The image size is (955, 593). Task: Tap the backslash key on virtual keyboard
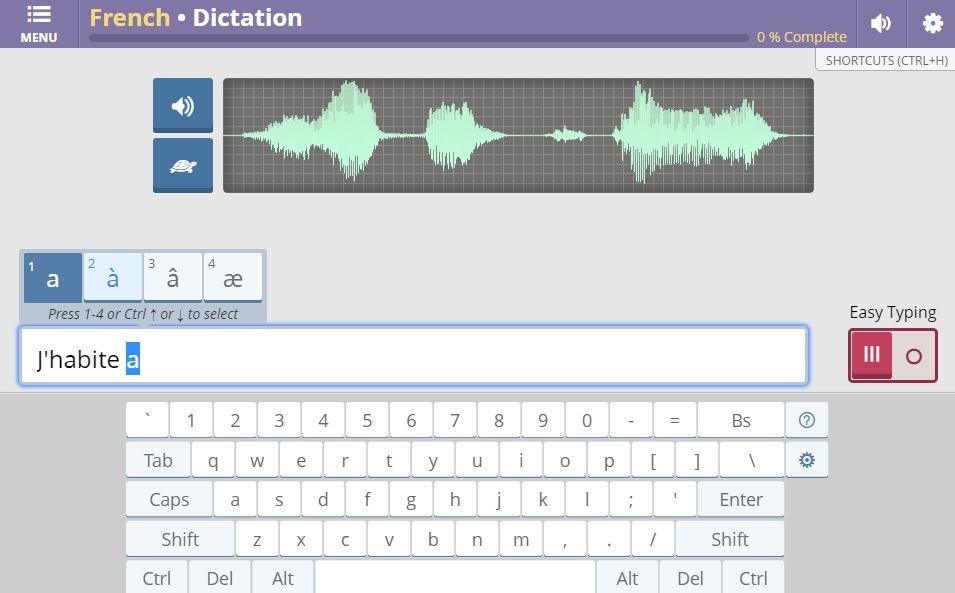pos(752,460)
